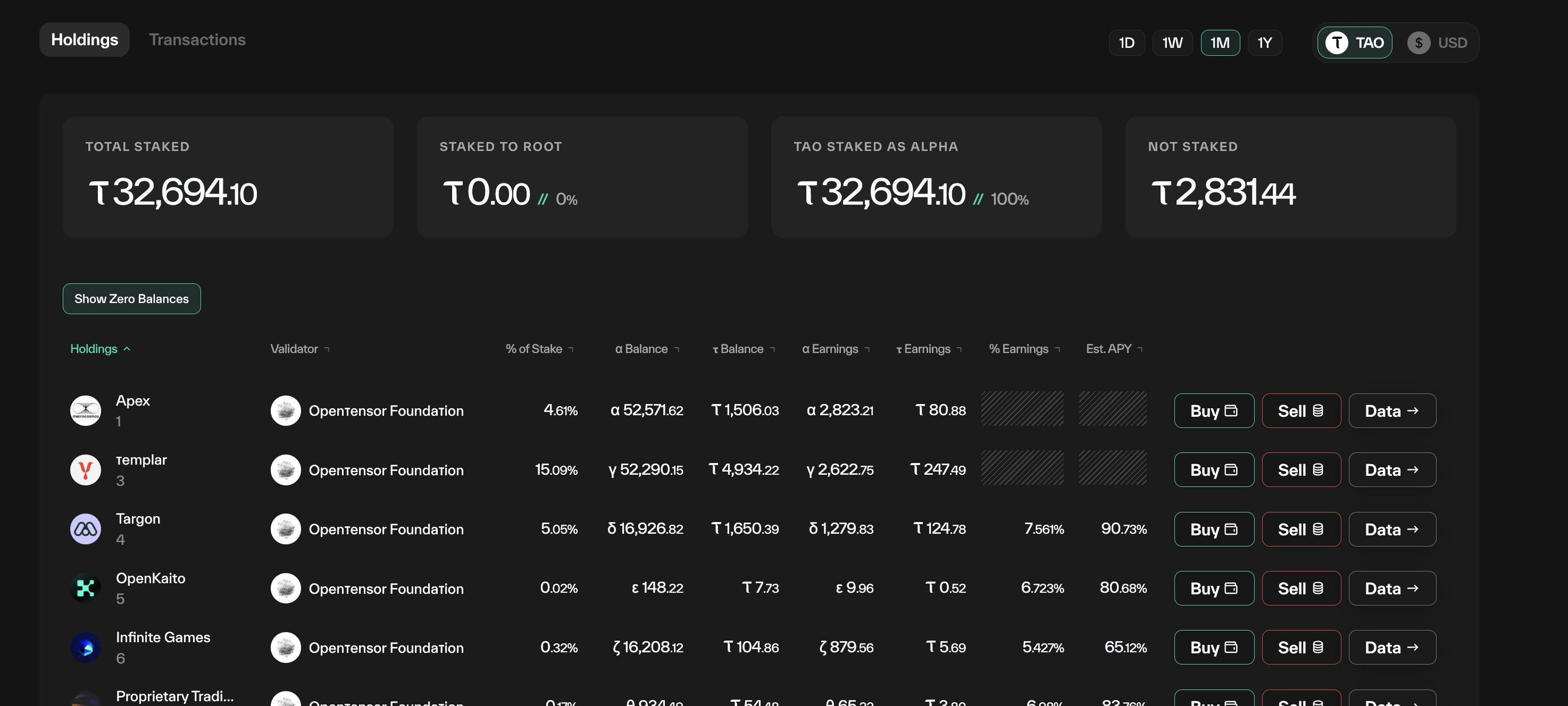Select the 1W time range
The image size is (1568, 706).
[1172, 43]
